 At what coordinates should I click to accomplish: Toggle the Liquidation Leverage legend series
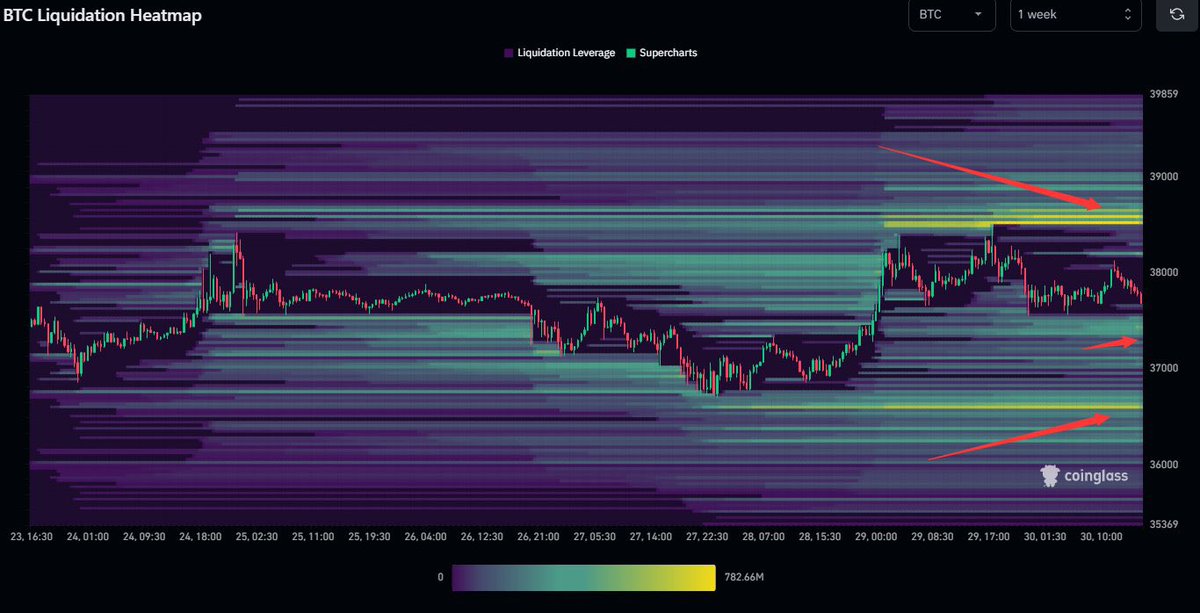click(x=560, y=53)
